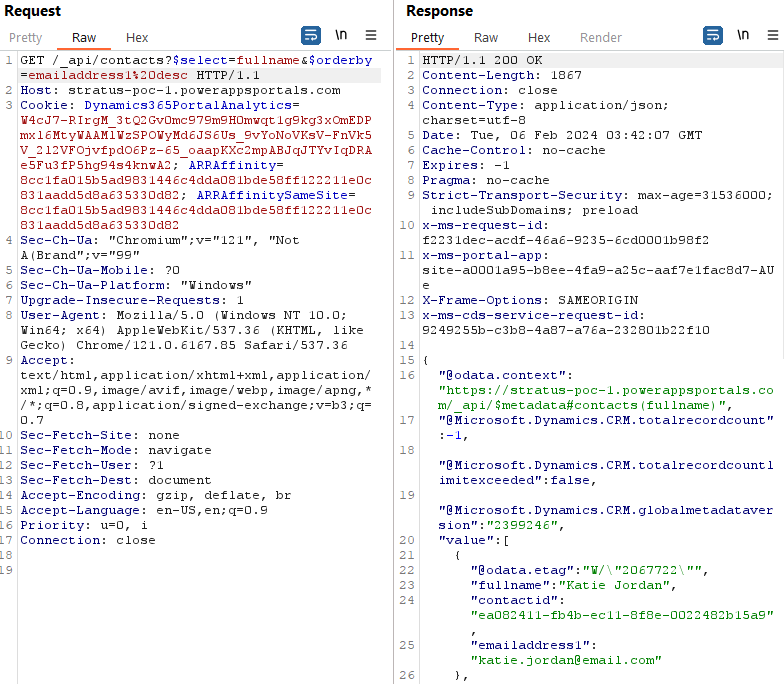This screenshot has width=784, height=684.
Task: Click the Pragma: no-cache header
Action: click(x=486, y=180)
